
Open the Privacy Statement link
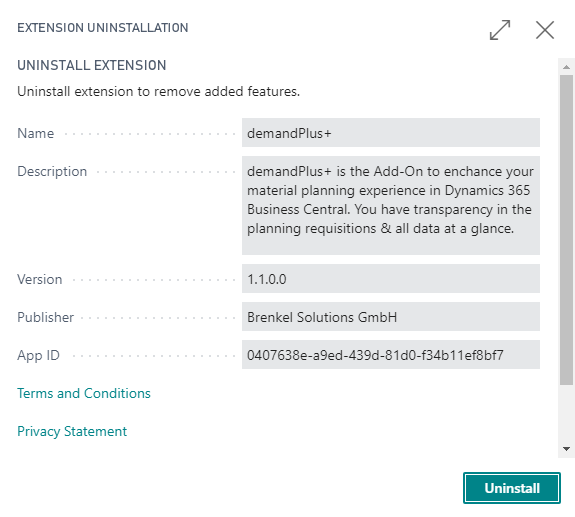click(x=72, y=431)
